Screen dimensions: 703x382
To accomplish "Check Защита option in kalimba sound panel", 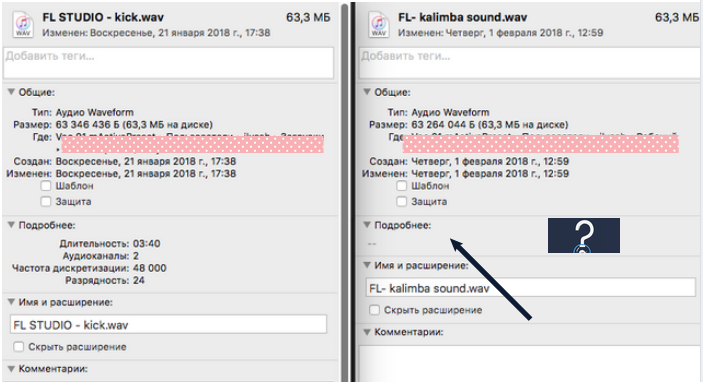I will [x=402, y=201].
